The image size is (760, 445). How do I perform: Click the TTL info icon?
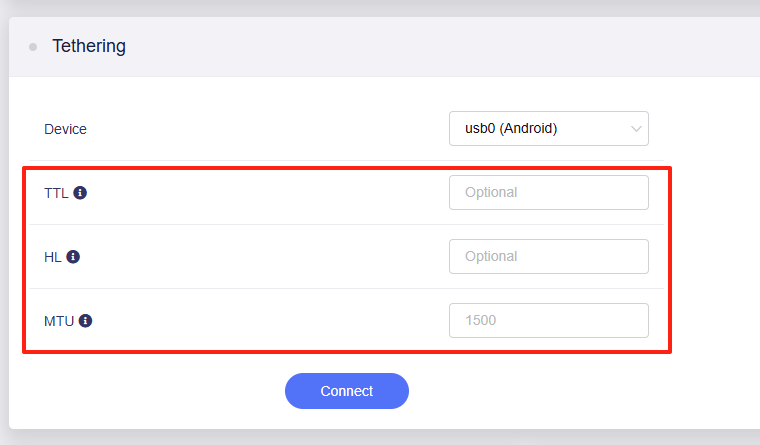[x=80, y=192]
